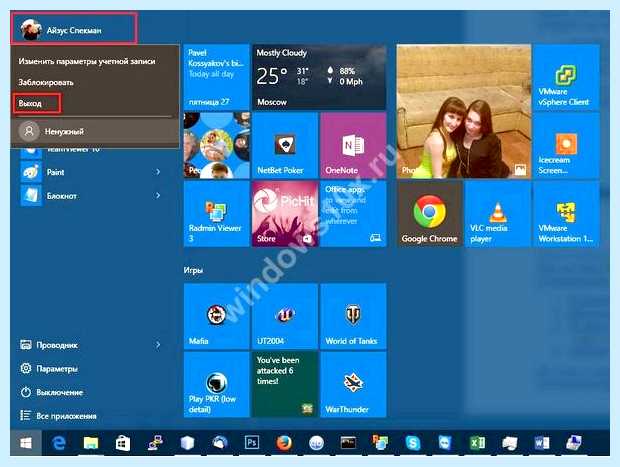
Task: Click the user account Айзус Спекман
Action: tap(74, 28)
